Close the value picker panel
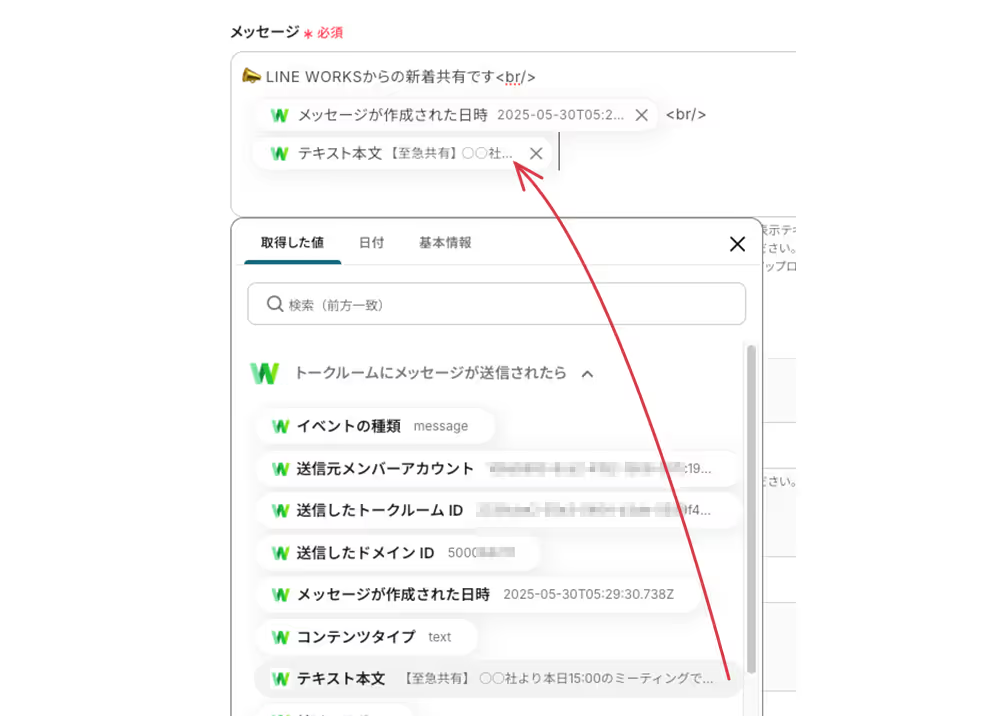Screen dimensions: 1000x716 tap(737, 244)
